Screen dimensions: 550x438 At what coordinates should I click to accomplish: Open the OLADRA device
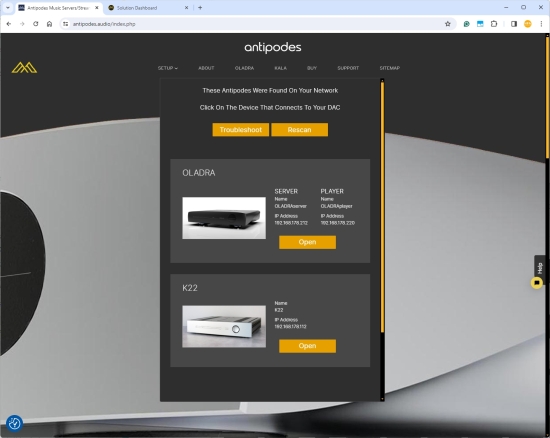point(307,242)
